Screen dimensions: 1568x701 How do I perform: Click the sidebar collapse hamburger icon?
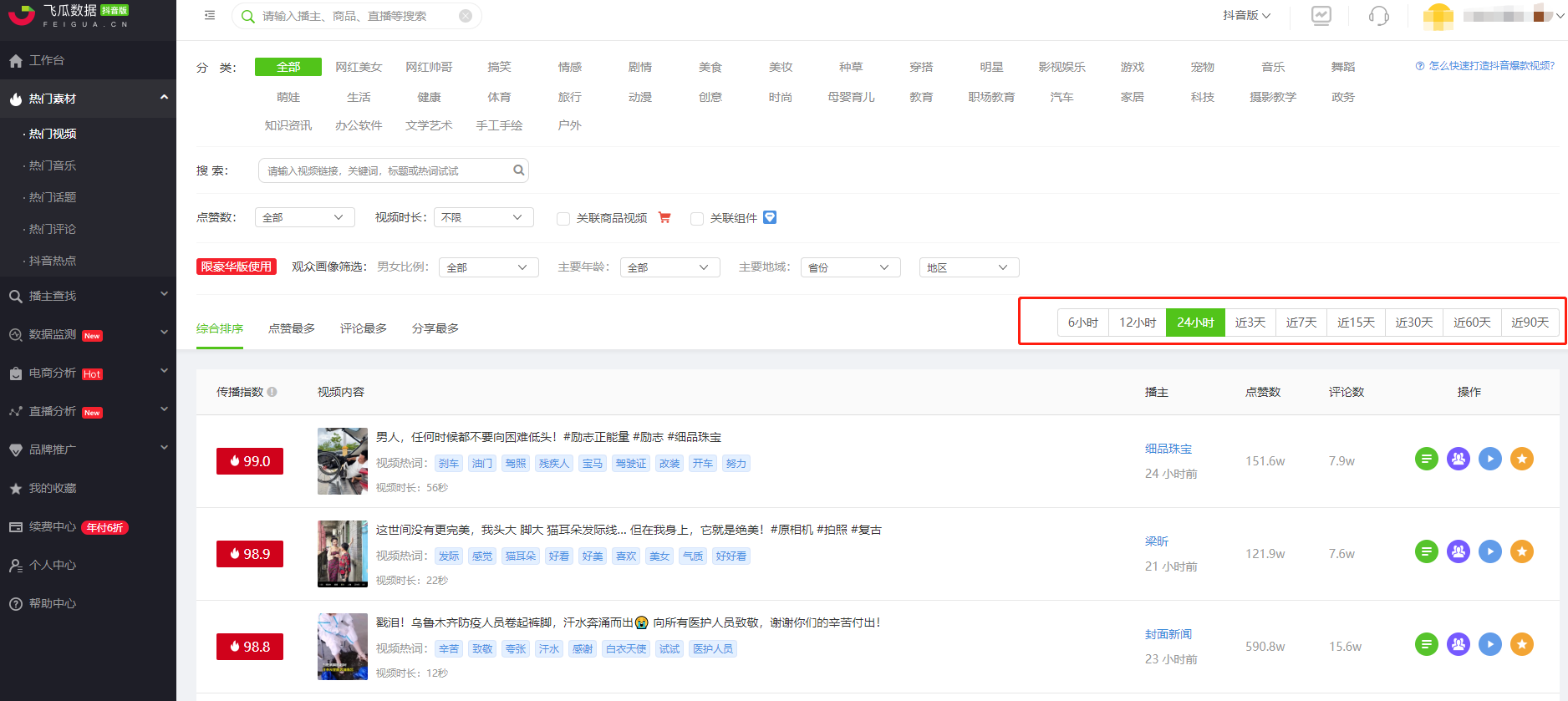click(210, 15)
